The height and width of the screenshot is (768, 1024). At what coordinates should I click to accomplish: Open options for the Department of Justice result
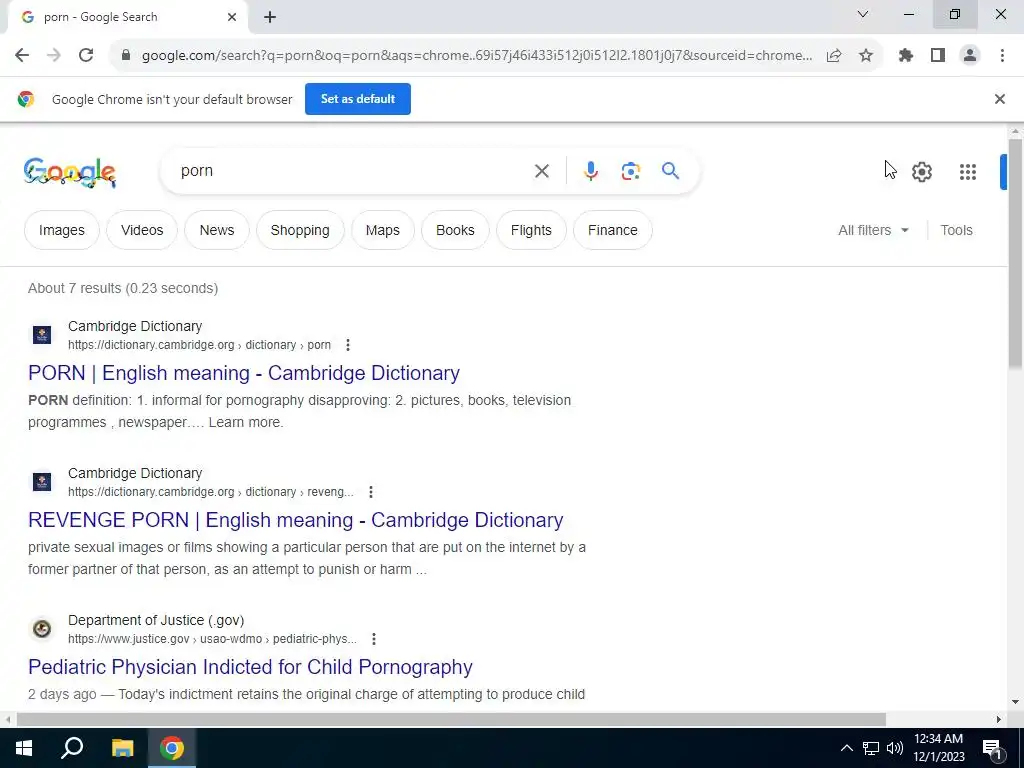[x=374, y=639]
